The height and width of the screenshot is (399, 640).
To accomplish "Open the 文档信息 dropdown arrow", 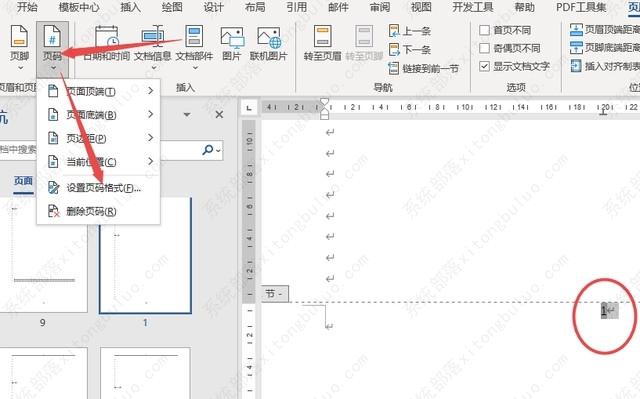I will 153,68.
